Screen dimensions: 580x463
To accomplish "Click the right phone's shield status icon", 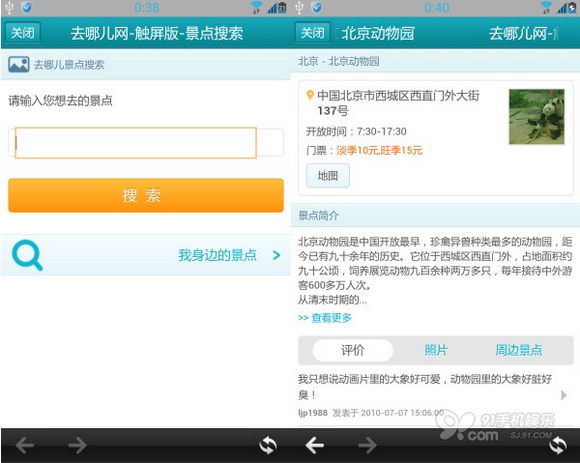I will point(317,7).
